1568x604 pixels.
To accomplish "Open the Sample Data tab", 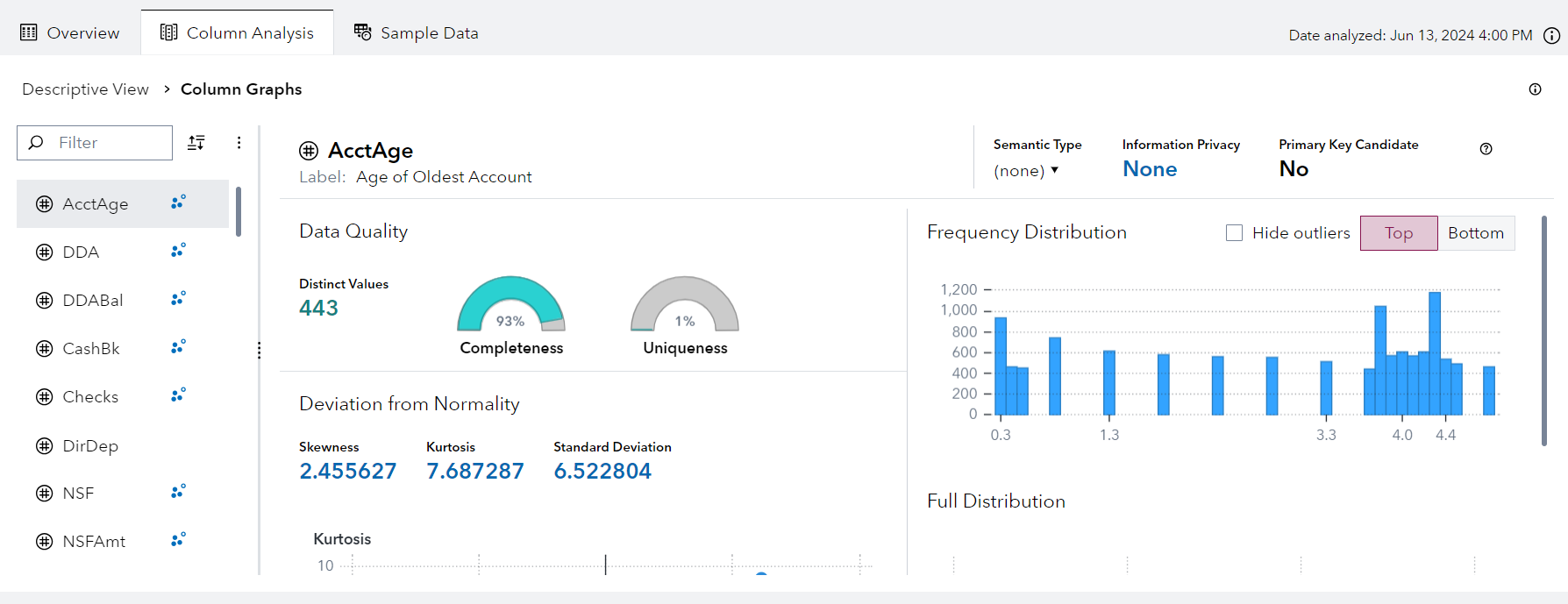I will 417,33.
